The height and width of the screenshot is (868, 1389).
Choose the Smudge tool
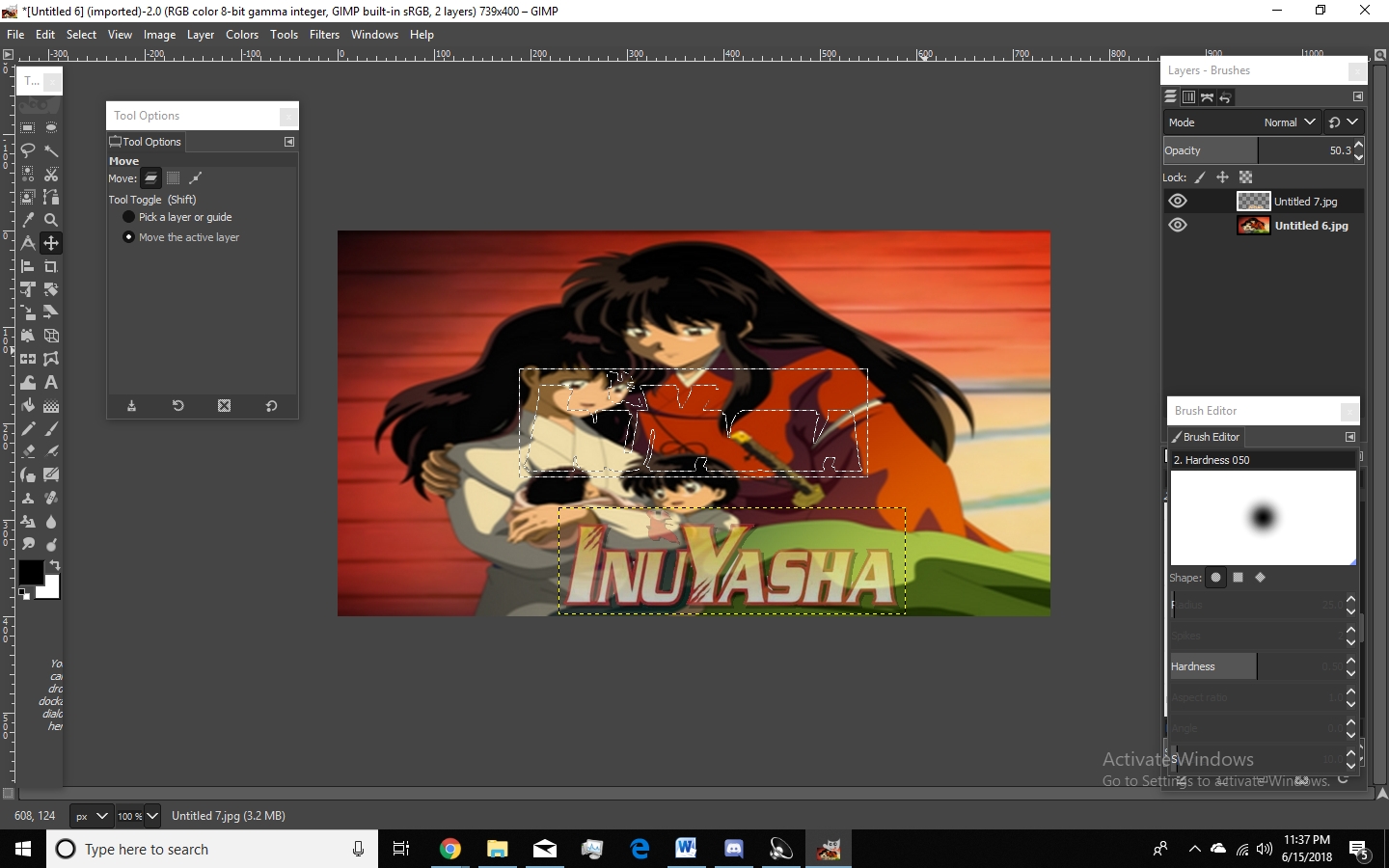(28, 544)
